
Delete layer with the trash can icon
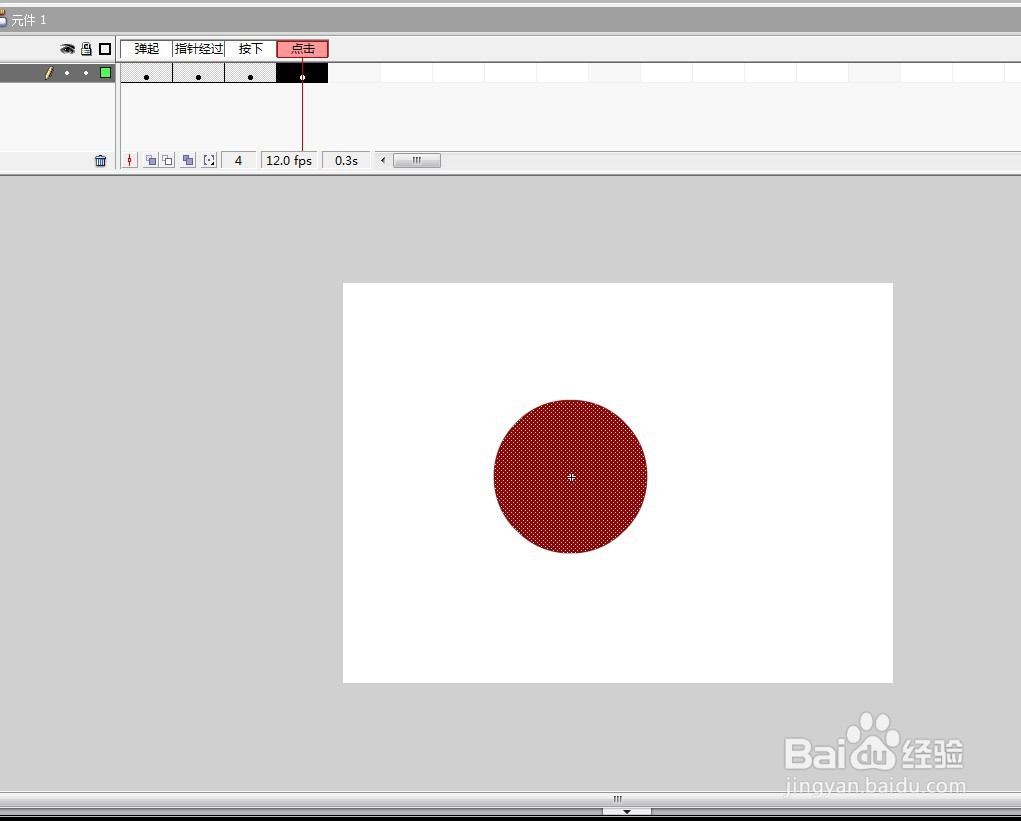[100, 160]
